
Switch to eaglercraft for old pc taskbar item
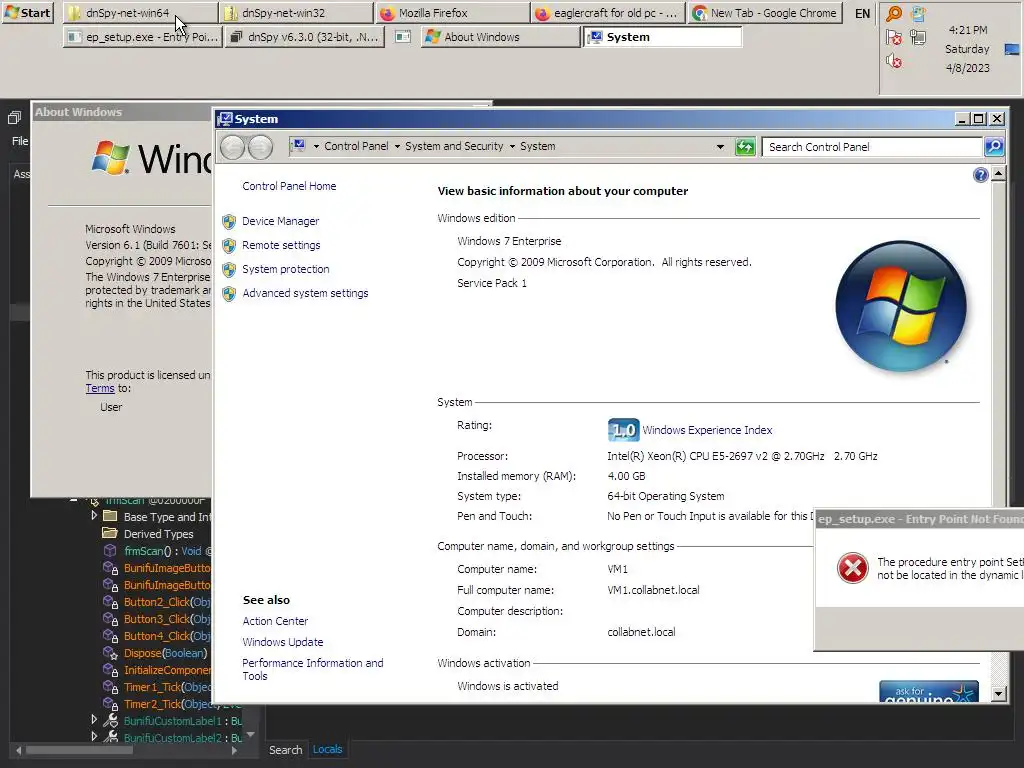tap(609, 12)
